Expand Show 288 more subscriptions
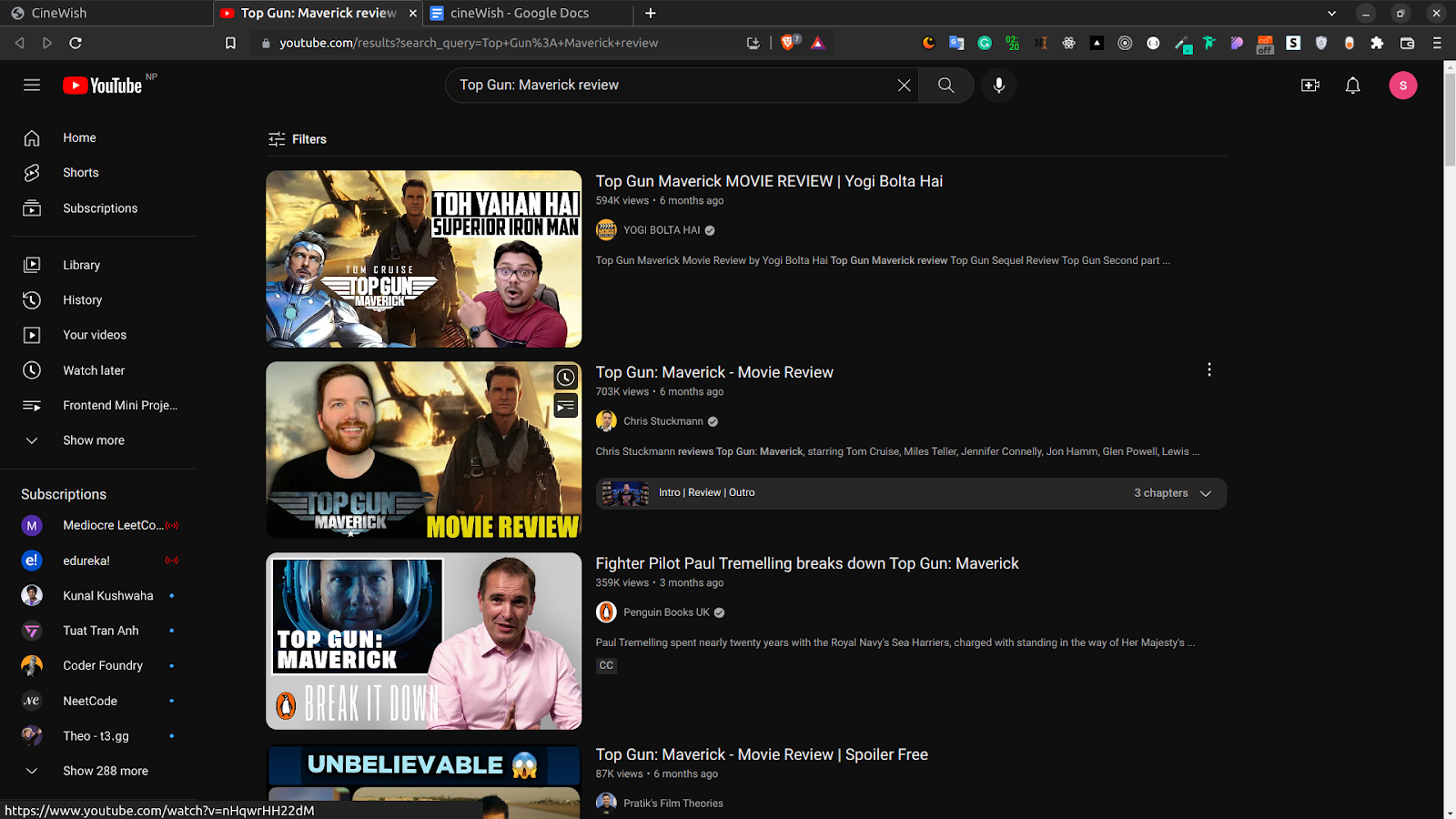1456x819 pixels. click(104, 771)
